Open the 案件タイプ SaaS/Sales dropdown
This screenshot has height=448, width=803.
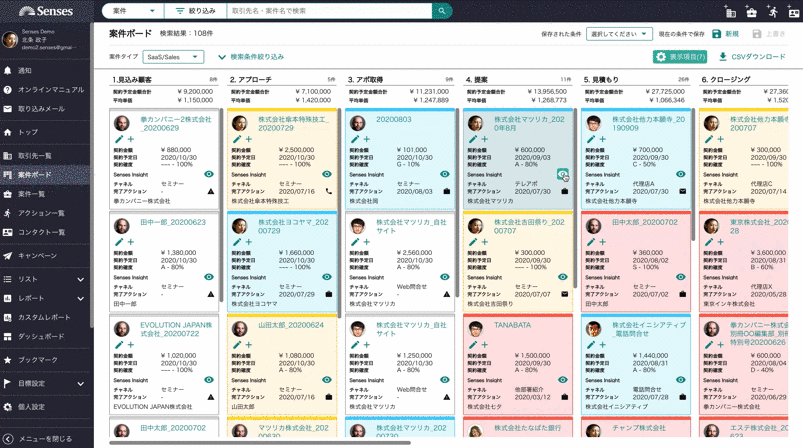(x=173, y=57)
